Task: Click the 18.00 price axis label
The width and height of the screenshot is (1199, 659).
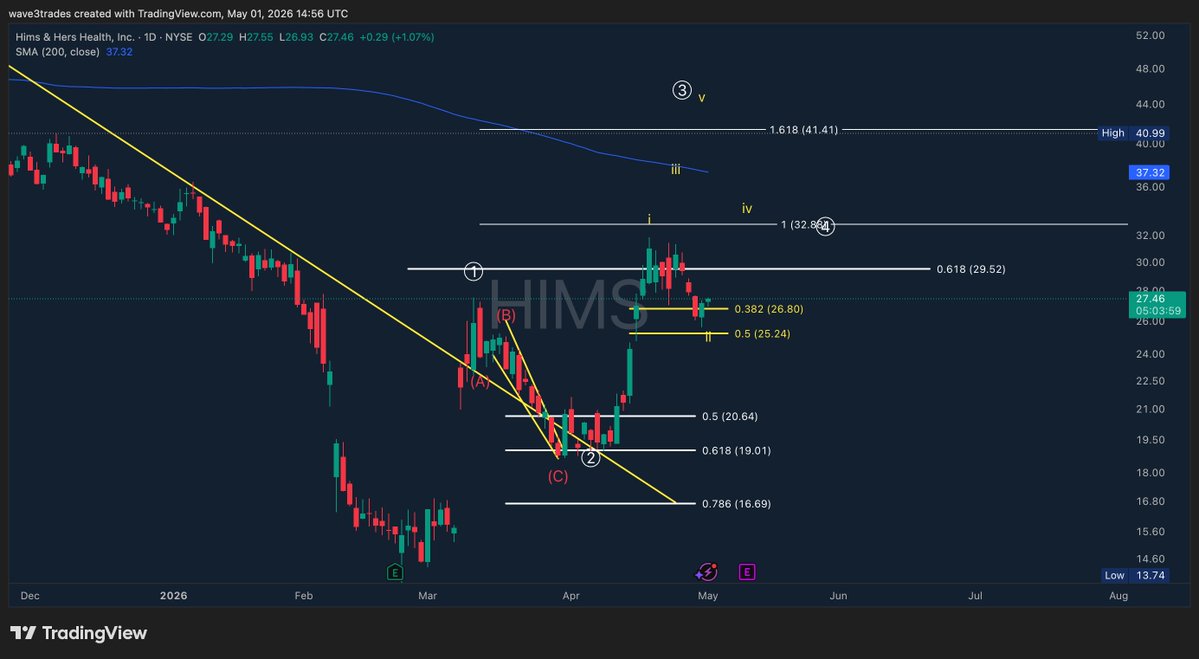Action: (x=1150, y=473)
